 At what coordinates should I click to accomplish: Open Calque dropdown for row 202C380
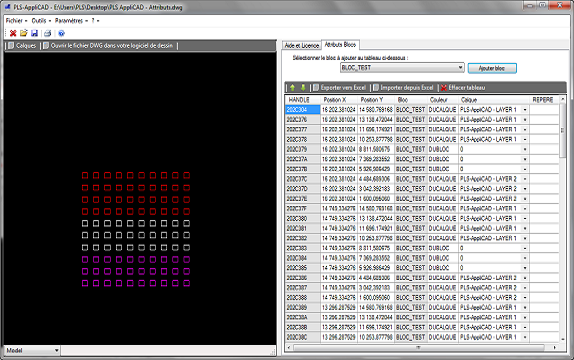tap(525, 218)
